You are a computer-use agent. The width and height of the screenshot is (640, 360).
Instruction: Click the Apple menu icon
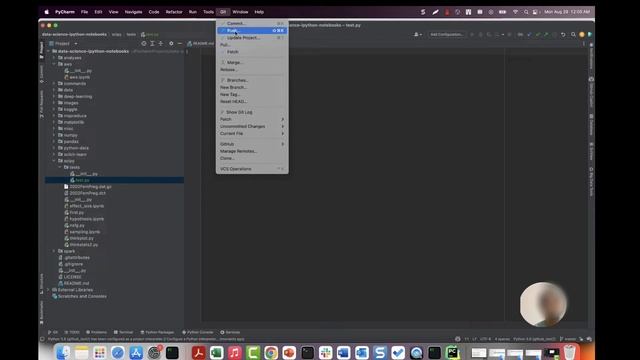pos(47,12)
